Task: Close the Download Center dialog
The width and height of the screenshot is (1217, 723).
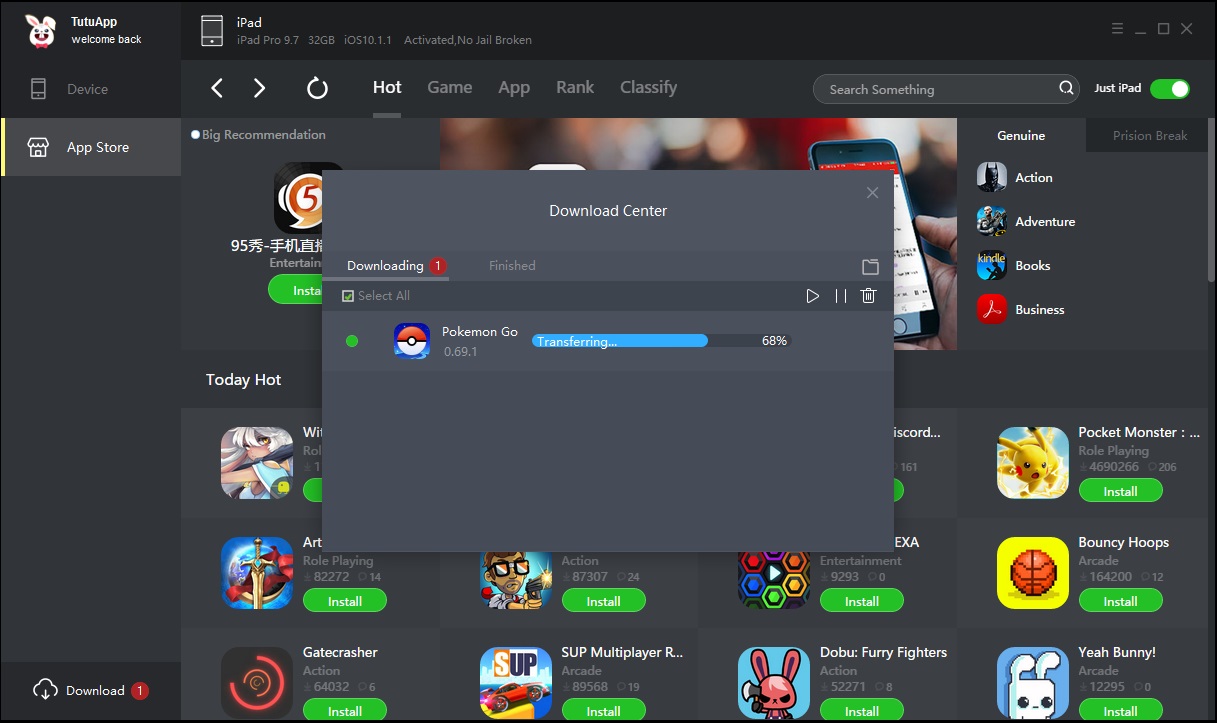Action: click(x=872, y=193)
